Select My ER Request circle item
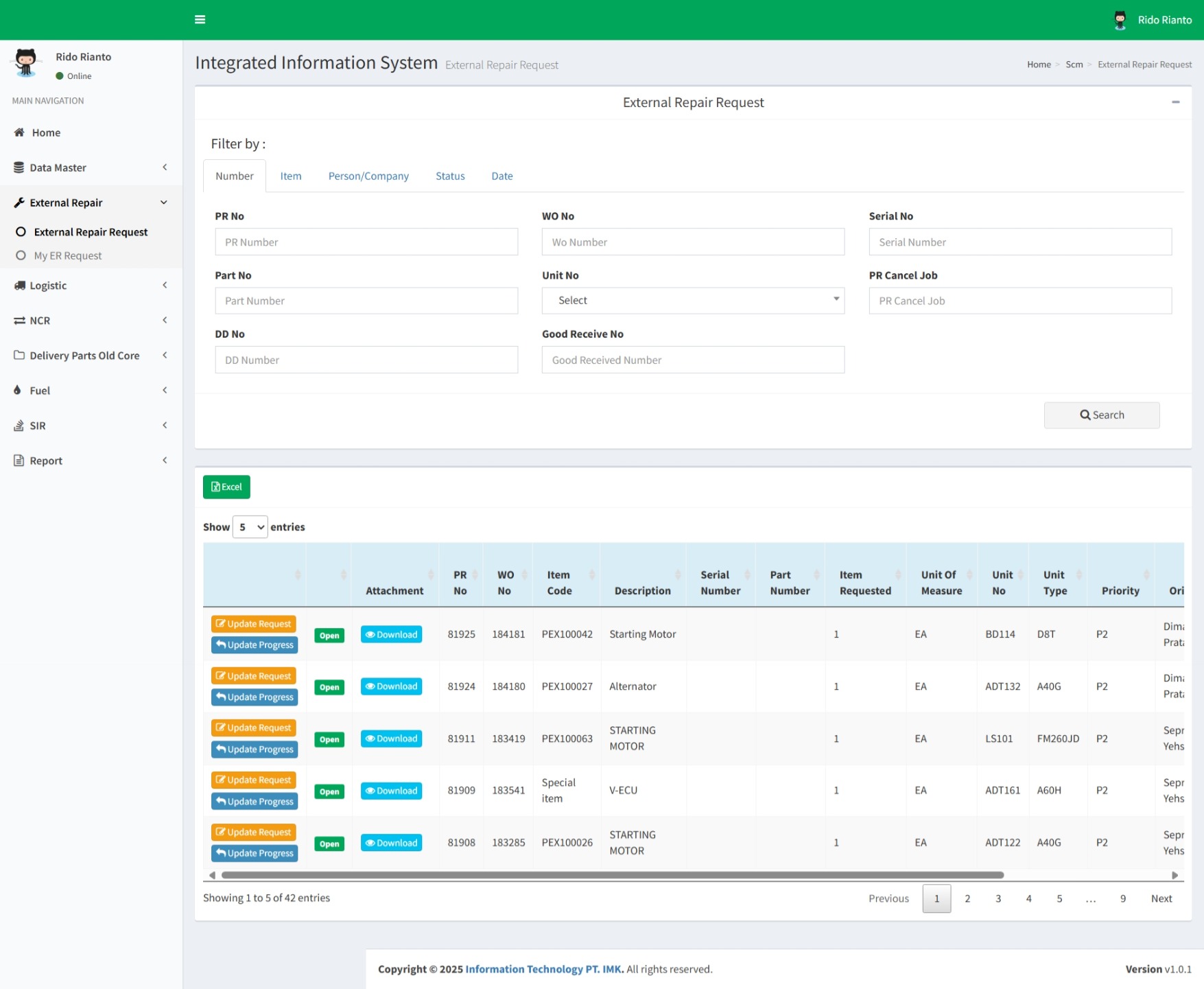Viewport: 1204px width, 989px height. click(x=21, y=255)
